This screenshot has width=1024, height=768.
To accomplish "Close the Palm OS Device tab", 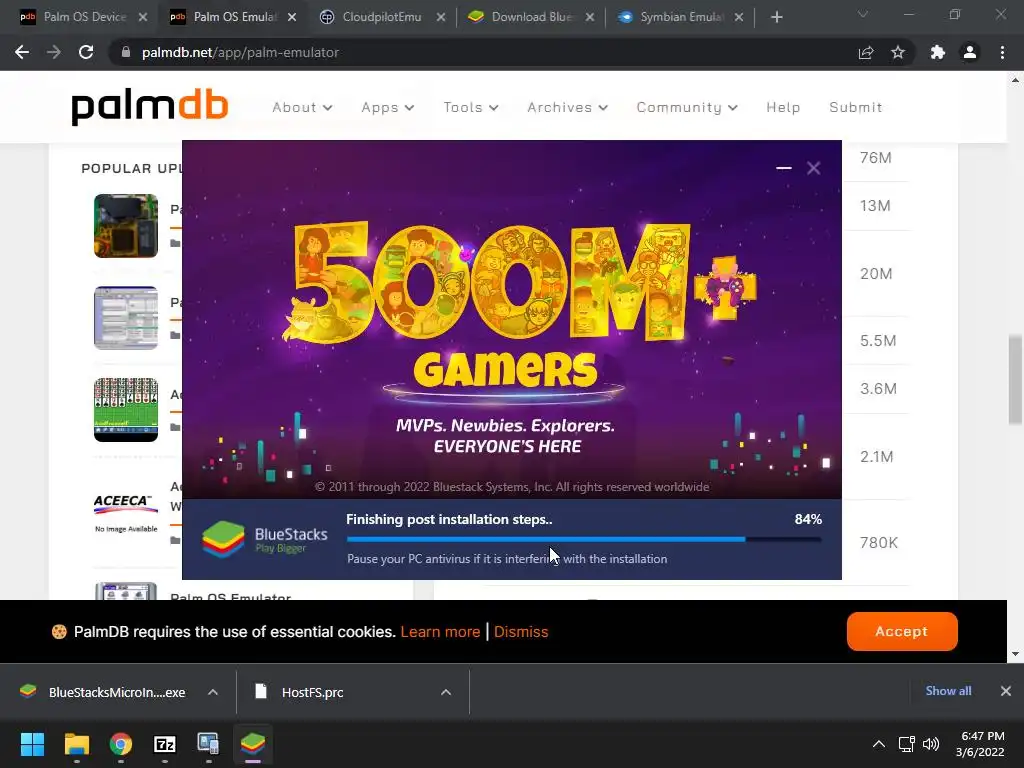I will [143, 17].
